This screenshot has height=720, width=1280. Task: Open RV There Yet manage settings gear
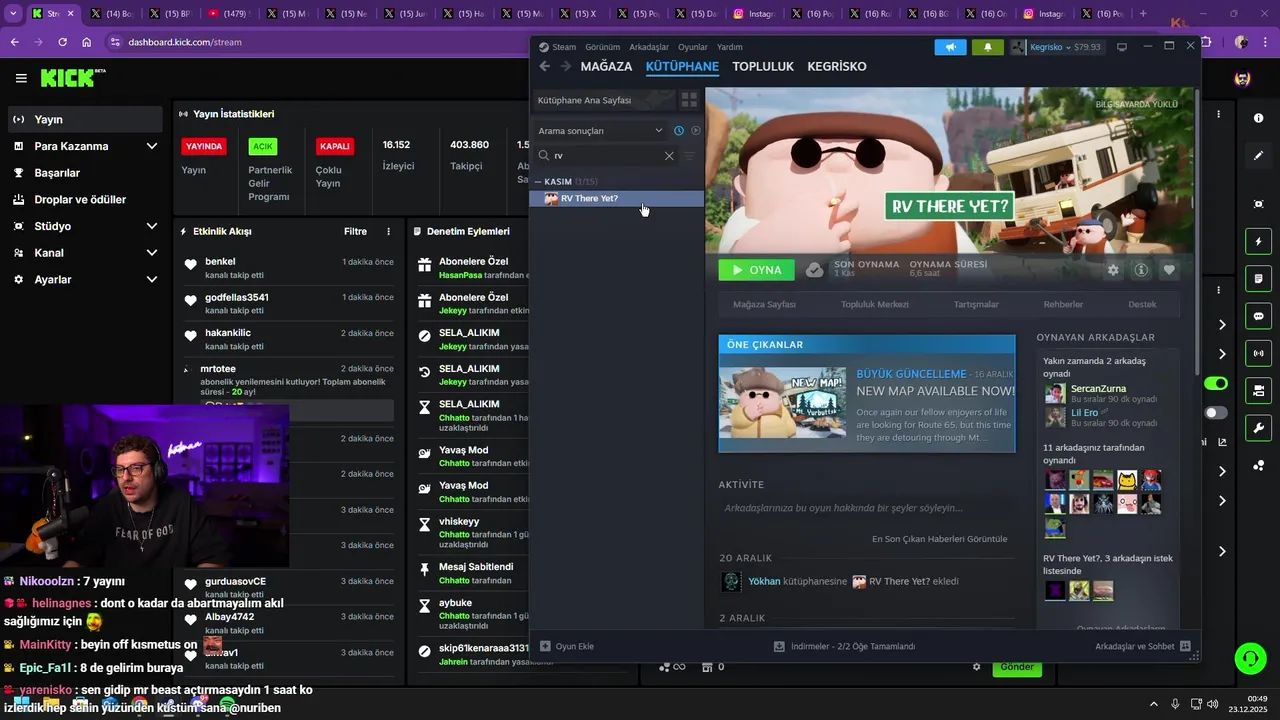(x=1113, y=270)
